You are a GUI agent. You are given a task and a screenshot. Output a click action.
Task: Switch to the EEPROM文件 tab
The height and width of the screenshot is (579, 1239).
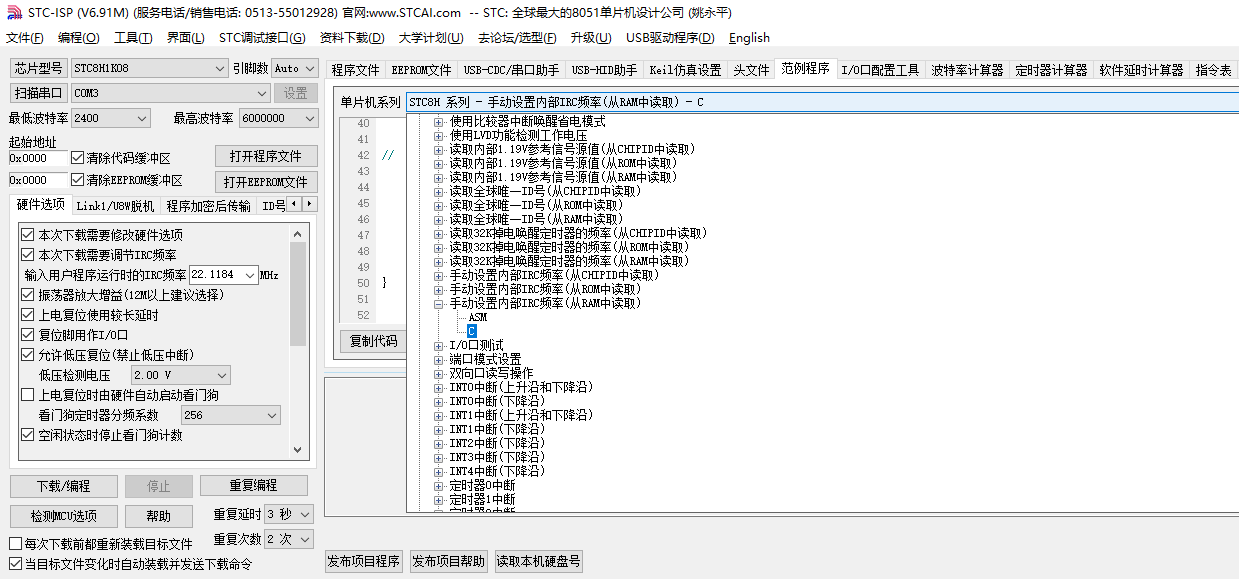(422, 70)
